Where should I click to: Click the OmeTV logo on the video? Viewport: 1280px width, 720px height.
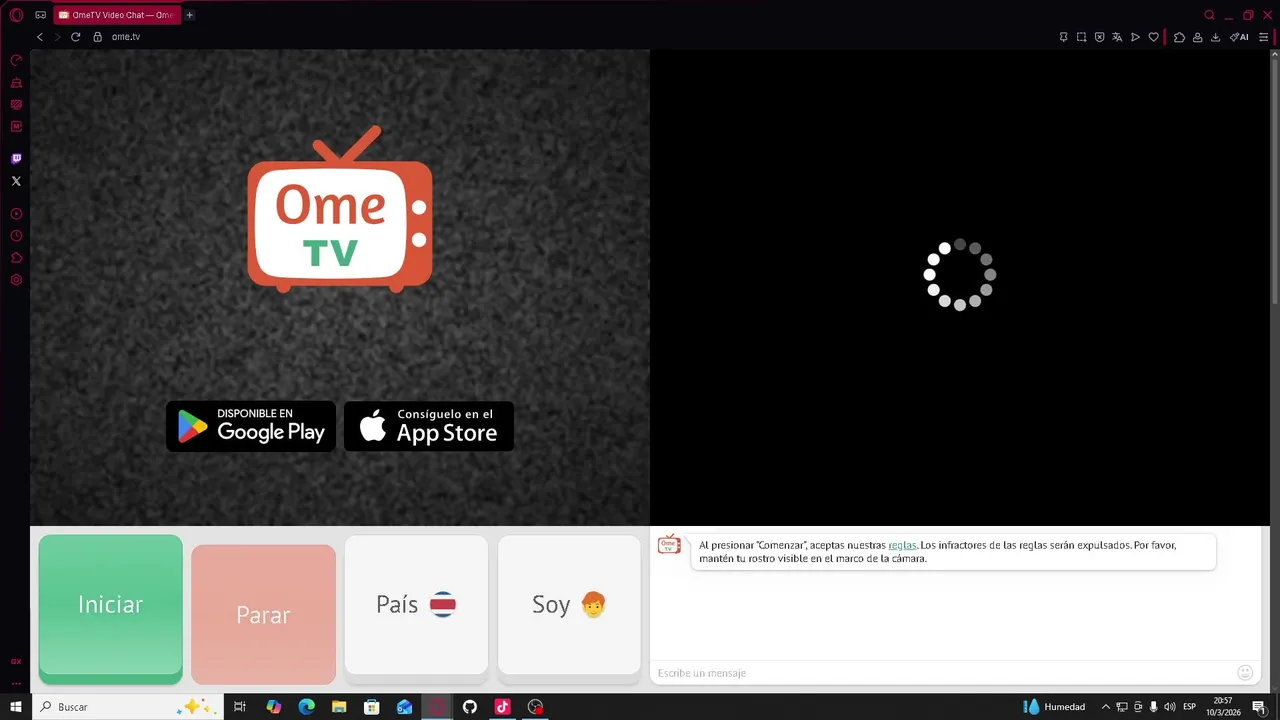pyautogui.click(x=340, y=209)
